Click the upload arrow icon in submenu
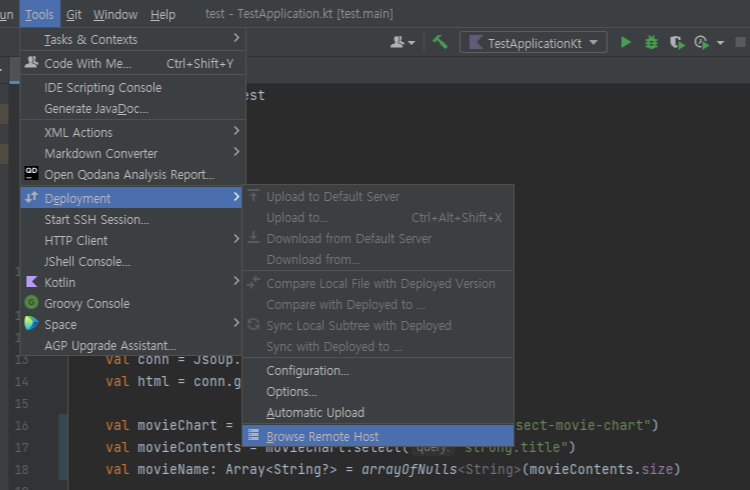Image resolution: width=750 pixels, height=490 pixels. pos(254,195)
